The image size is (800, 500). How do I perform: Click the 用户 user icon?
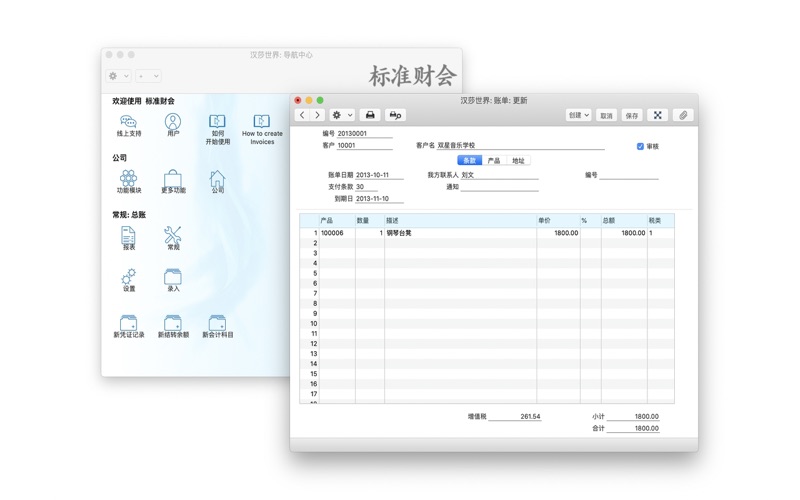[173, 123]
